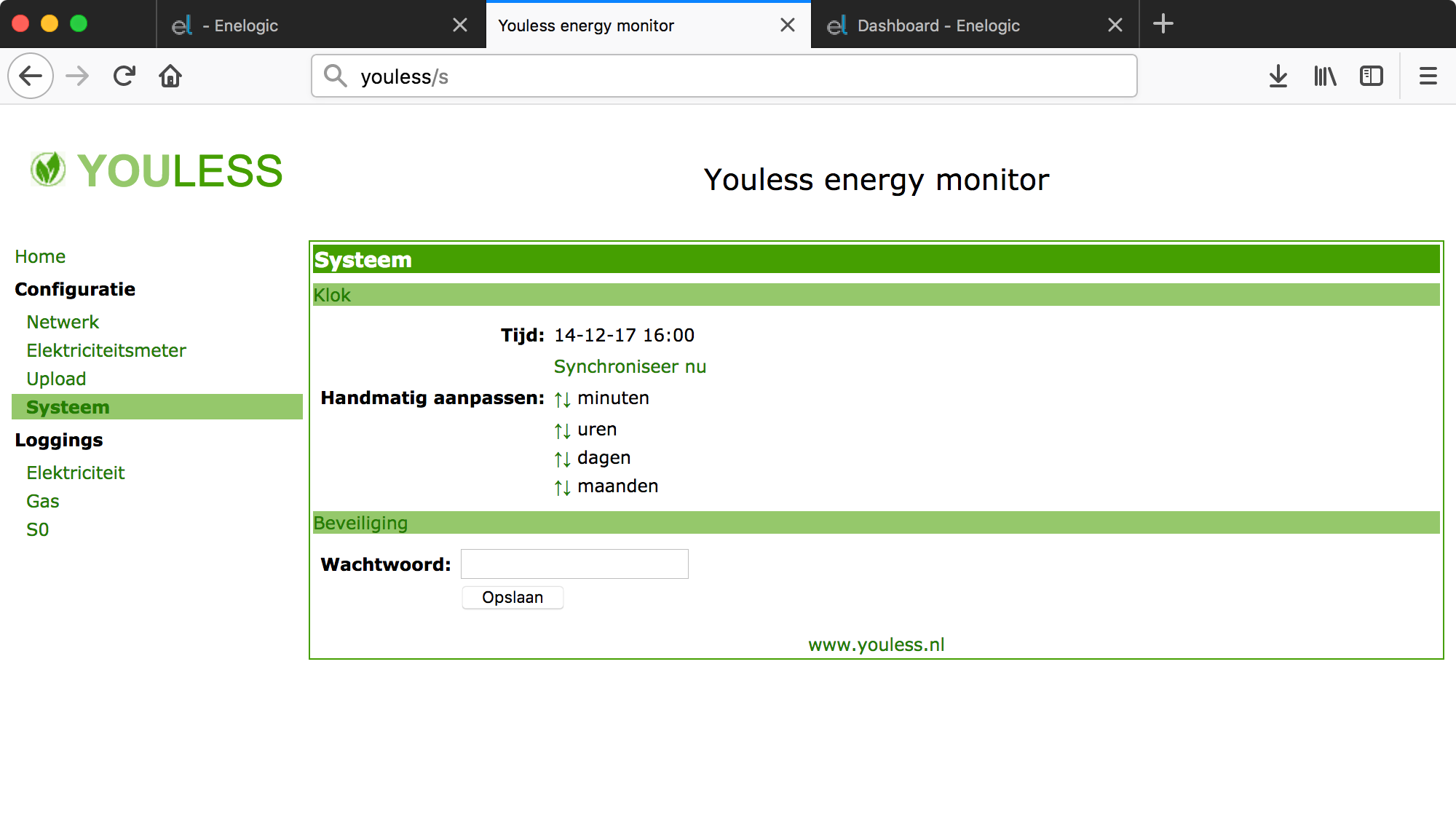Visit the www.youless.nl link
Screen dimensions: 1456x833
(x=877, y=644)
